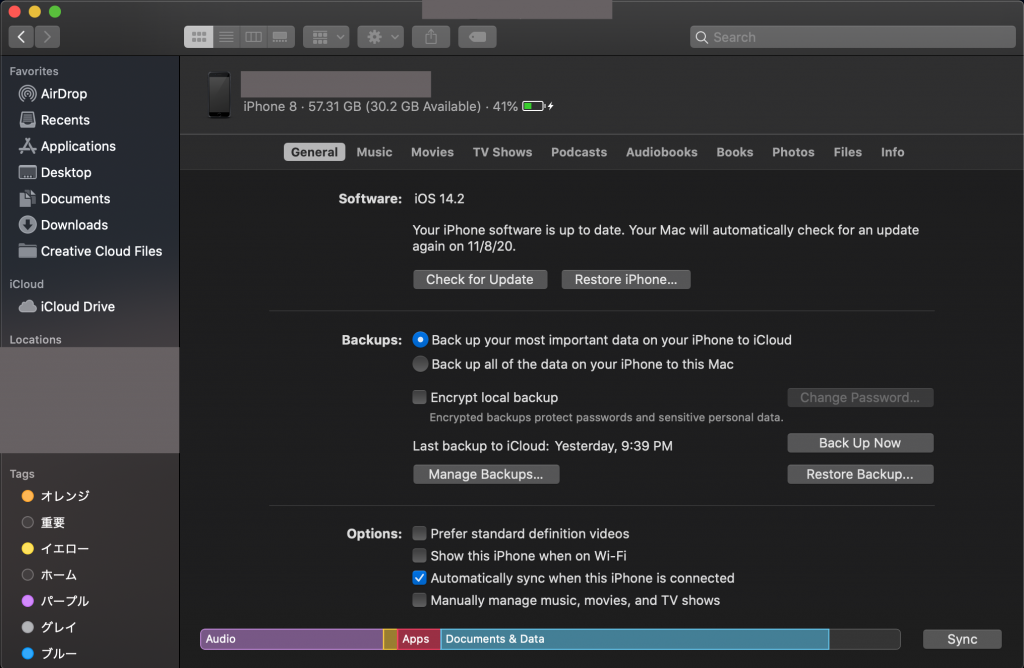
Task: Switch to the TV Shows tab
Action: click(x=502, y=152)
